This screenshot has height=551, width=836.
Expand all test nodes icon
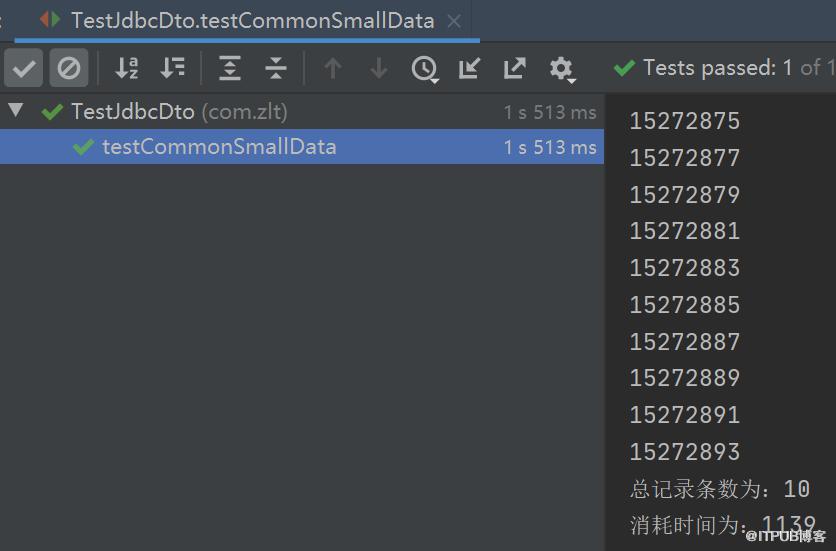coord(230,68)
